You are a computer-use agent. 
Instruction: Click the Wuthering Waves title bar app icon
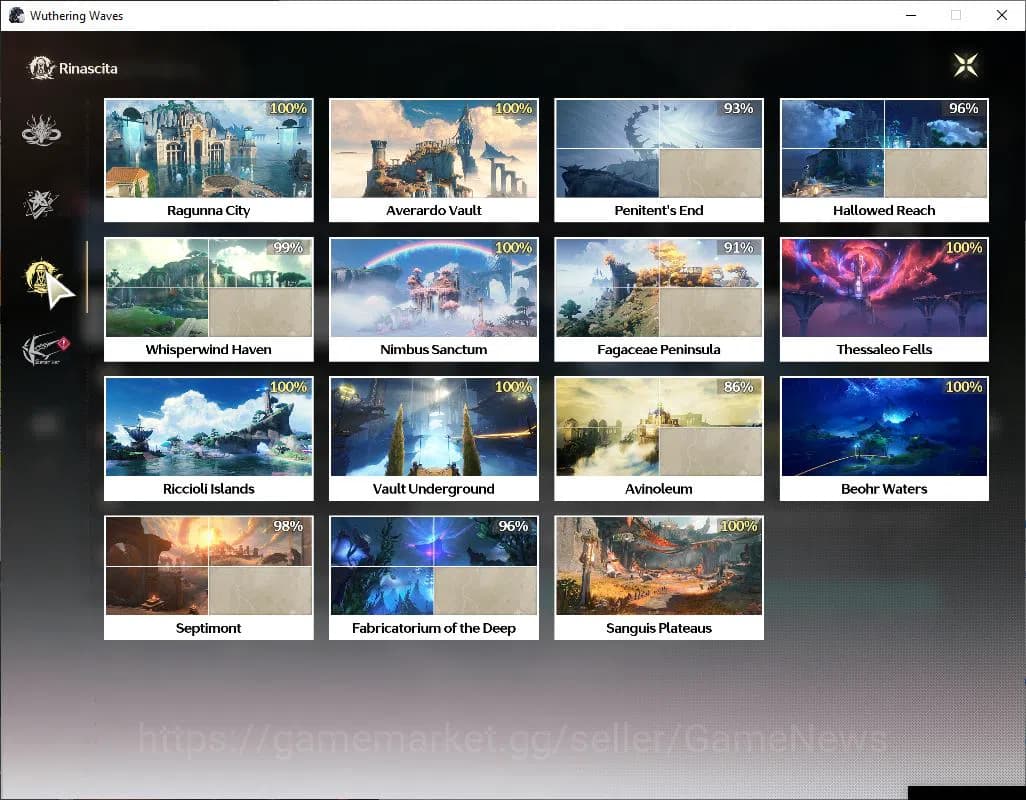tap(16, 16)
